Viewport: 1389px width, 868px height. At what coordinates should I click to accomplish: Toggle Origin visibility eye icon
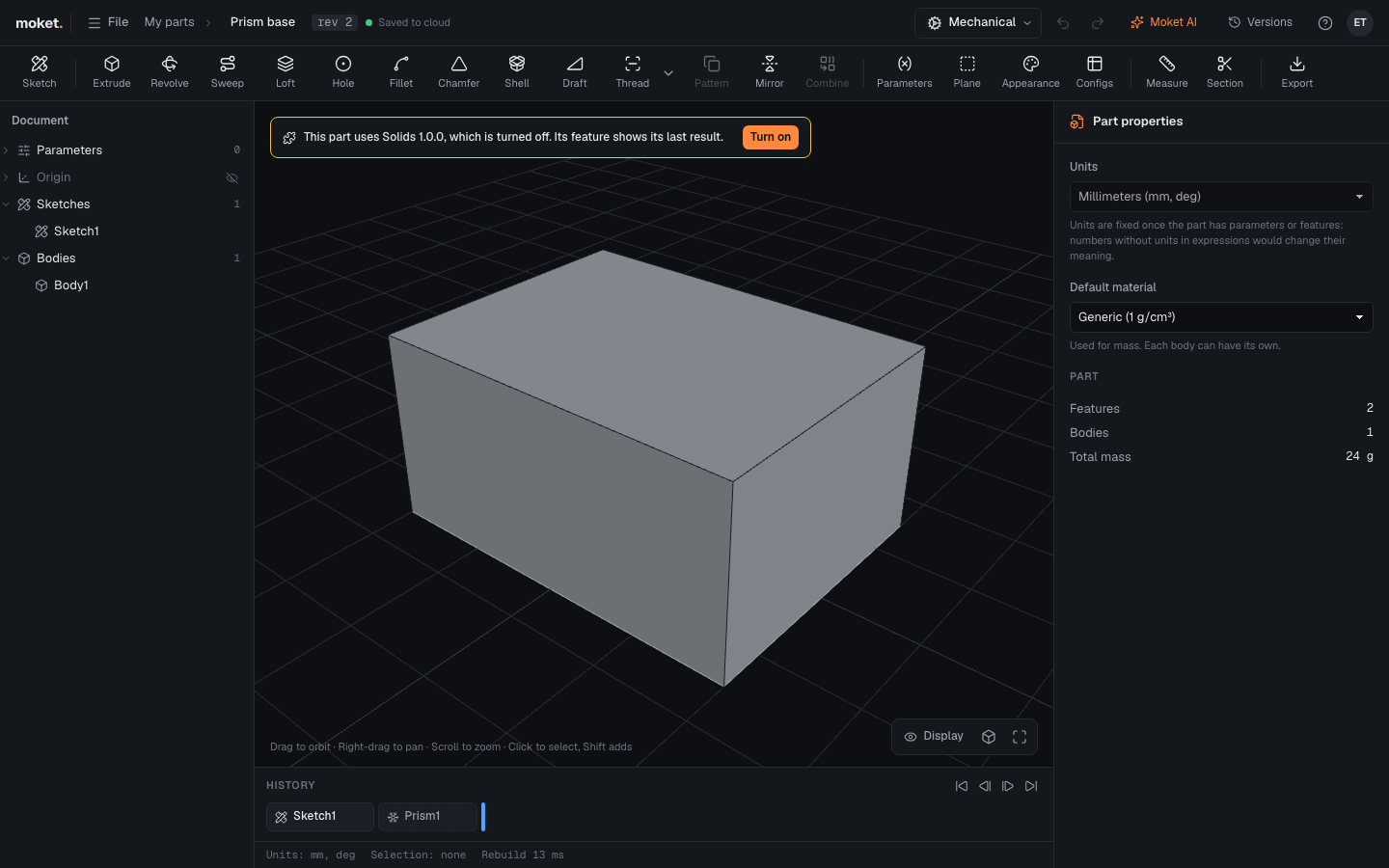[x=232, y=177]
